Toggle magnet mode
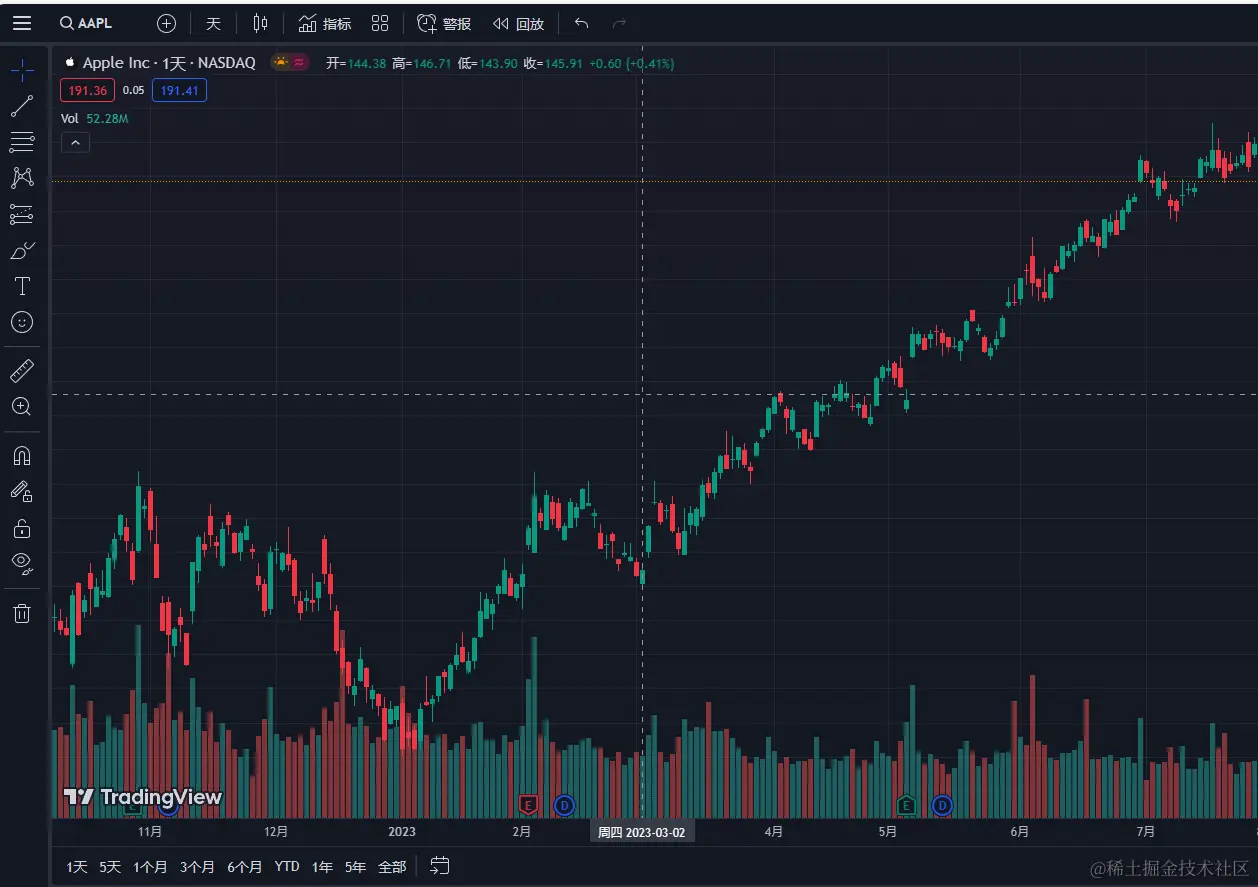Screen dimensions: 1258x887 pos(22,456)
